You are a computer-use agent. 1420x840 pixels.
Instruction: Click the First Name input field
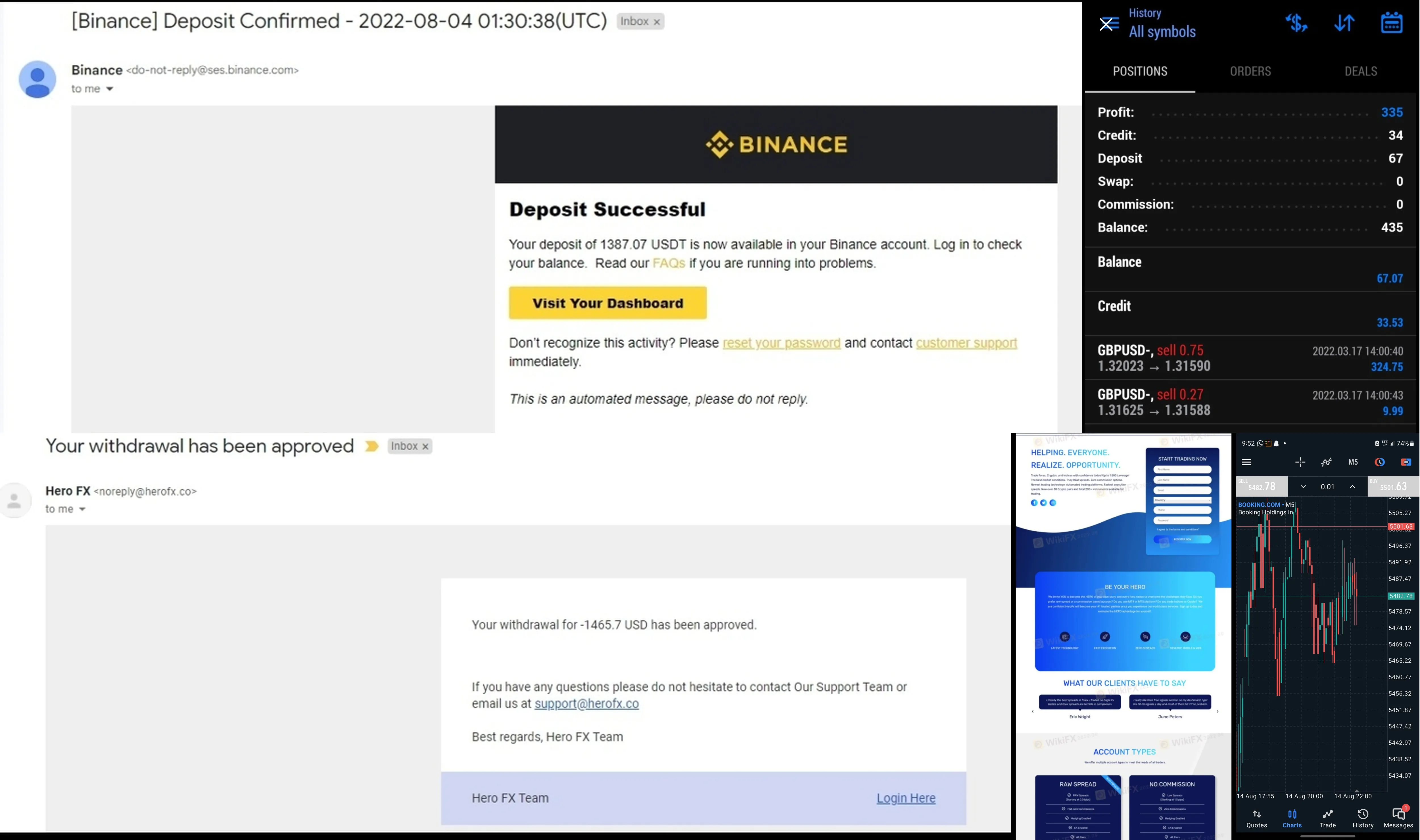[x=1182, y=469]
